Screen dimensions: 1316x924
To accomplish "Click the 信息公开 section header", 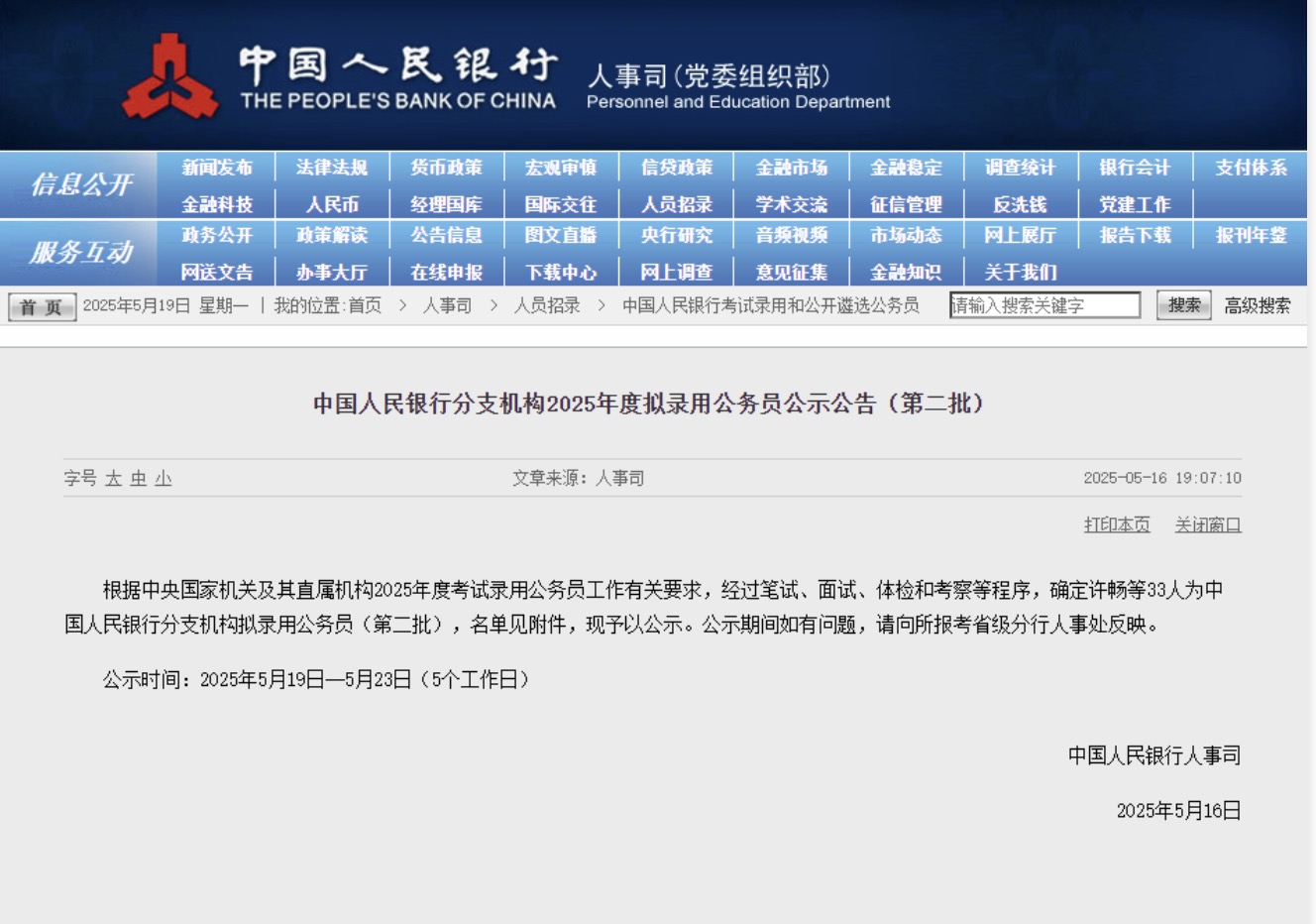I will [x=81, y=184].
